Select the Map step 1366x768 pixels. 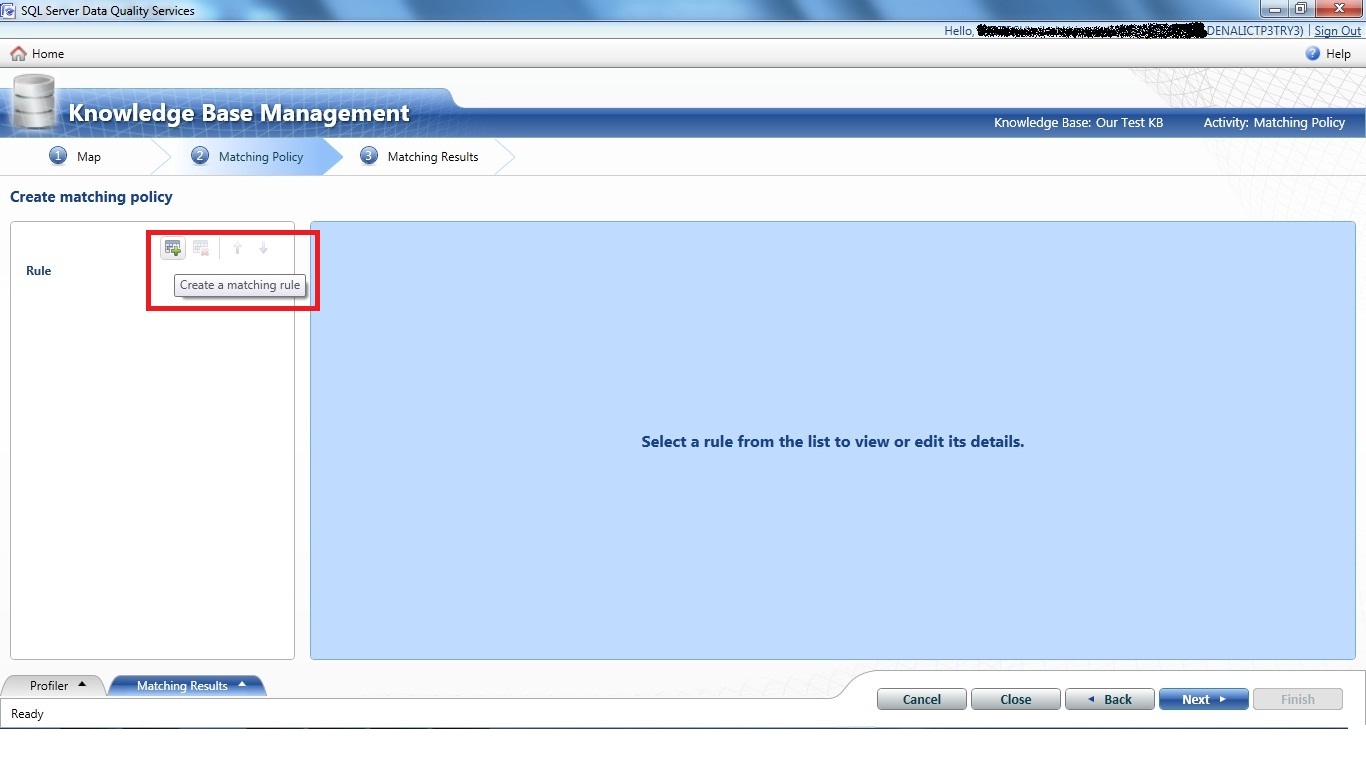click(x=76, y=157)
